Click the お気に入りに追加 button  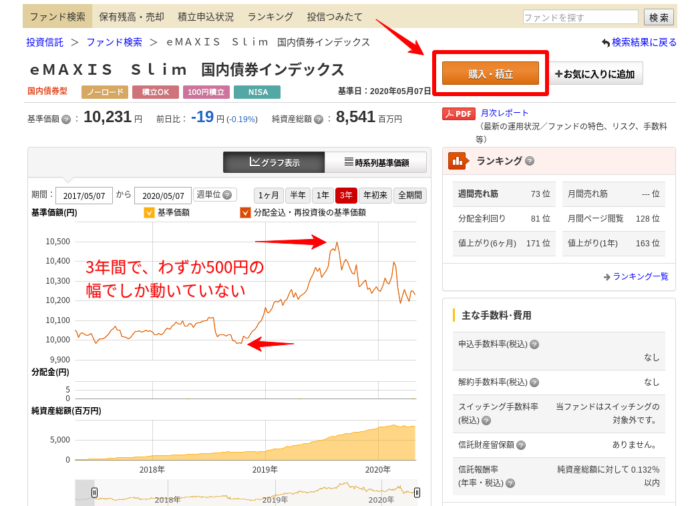tap(595, 74)
